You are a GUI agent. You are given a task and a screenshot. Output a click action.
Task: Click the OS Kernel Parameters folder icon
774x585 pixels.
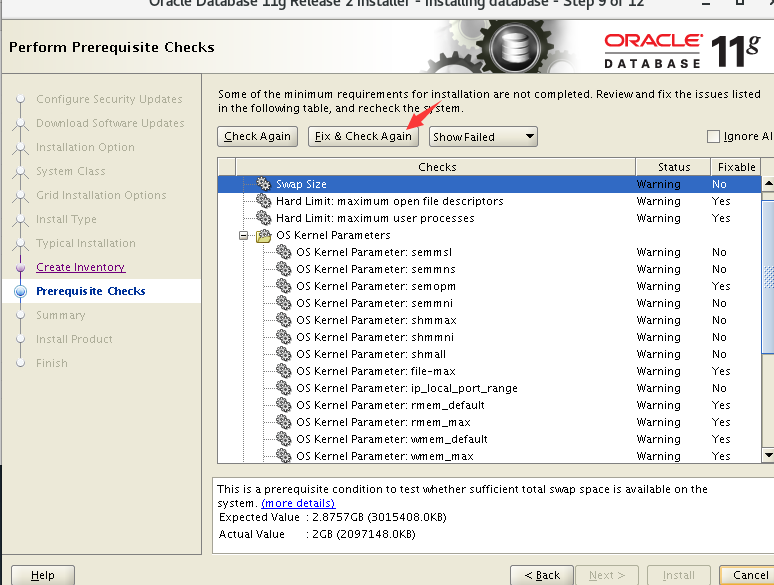point(264,235)
